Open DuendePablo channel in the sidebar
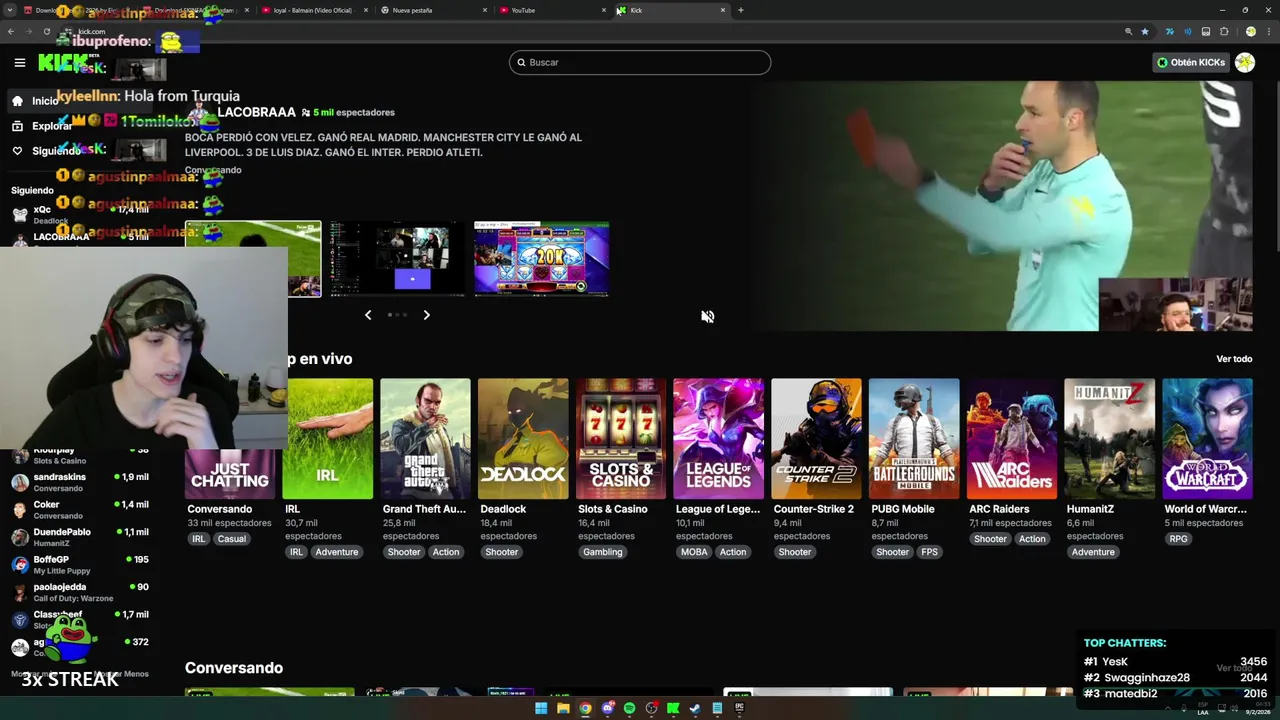 tap(80, 537)
